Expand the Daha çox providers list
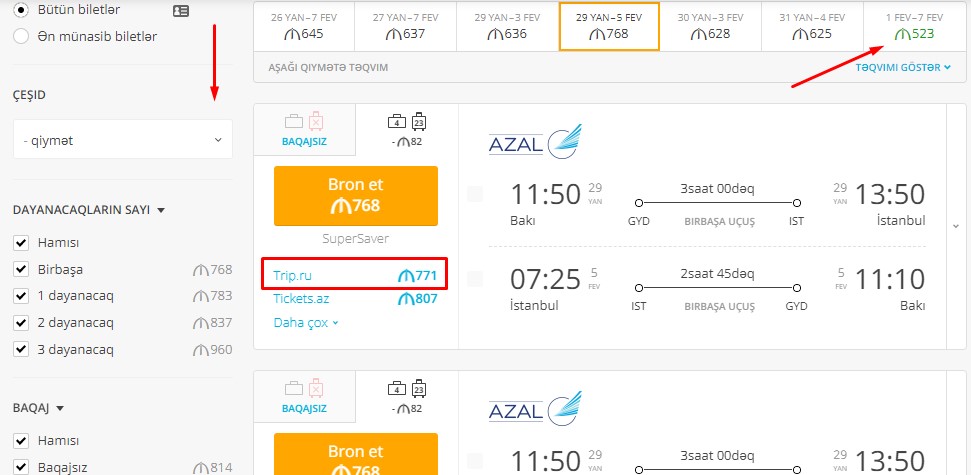This screenshot has width=971, height=475. tap(306, 323)
